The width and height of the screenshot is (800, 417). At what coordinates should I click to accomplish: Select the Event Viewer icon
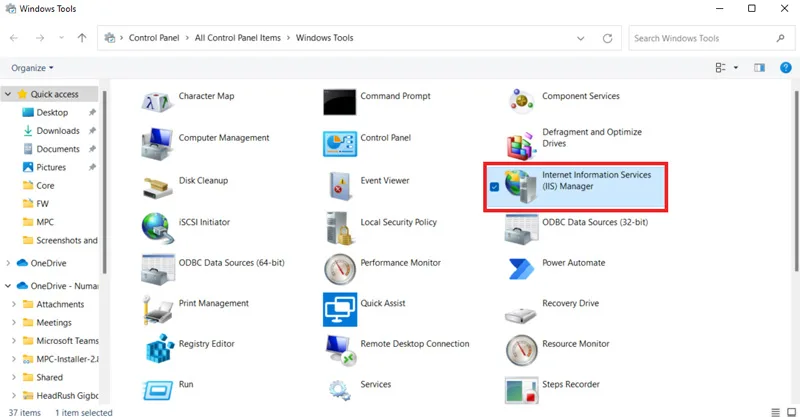pyautogui.click(x=339, y=186)
